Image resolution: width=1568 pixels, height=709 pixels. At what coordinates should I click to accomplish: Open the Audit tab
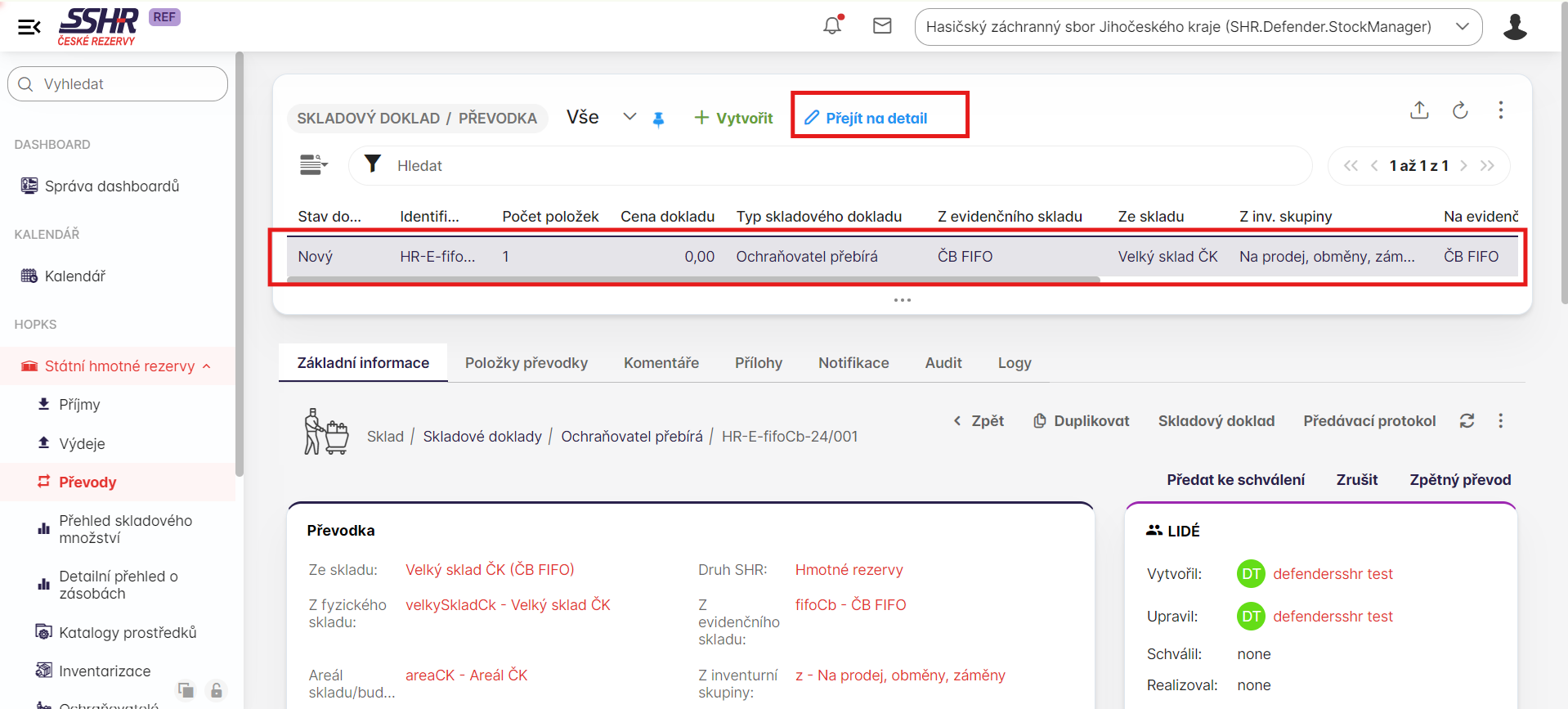tap(943, 363)
